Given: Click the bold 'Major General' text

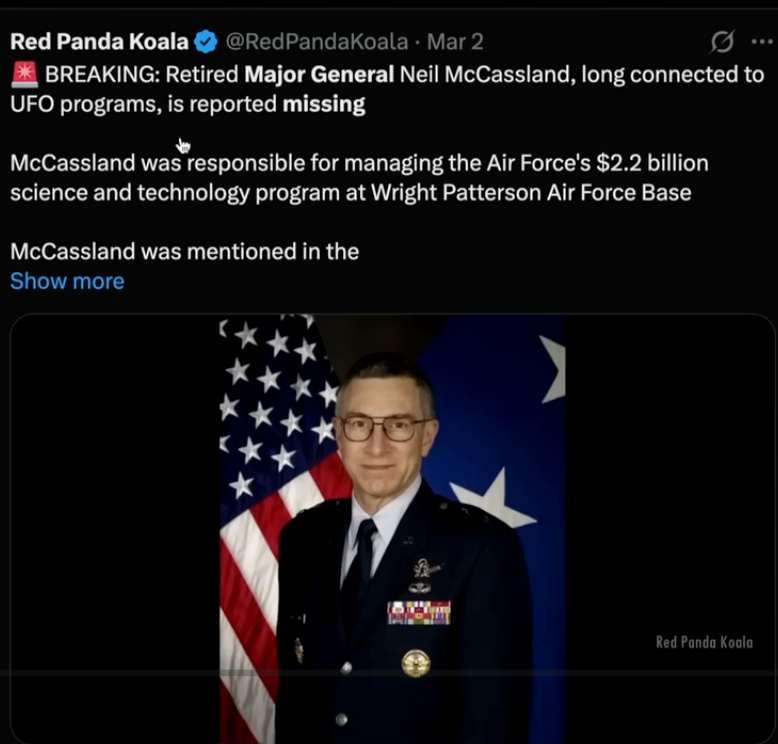Looking at the screenshot, I should point(319,74).
